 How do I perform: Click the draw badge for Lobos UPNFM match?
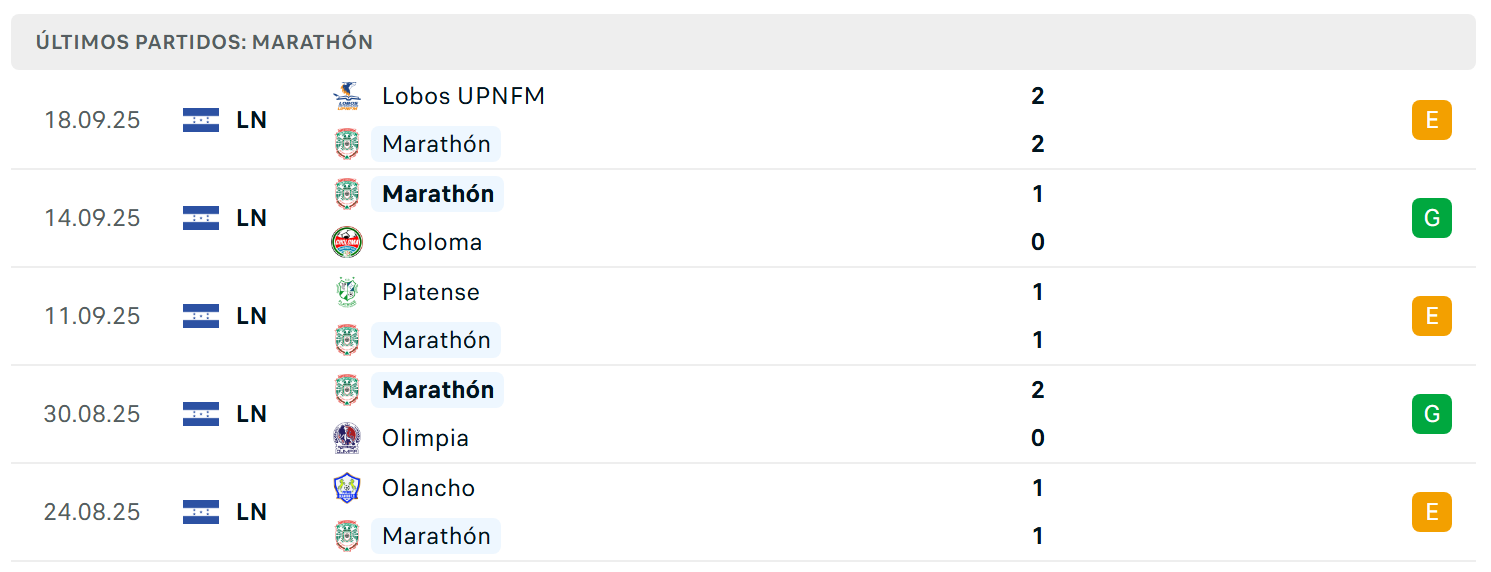[x=1431, y=120]
